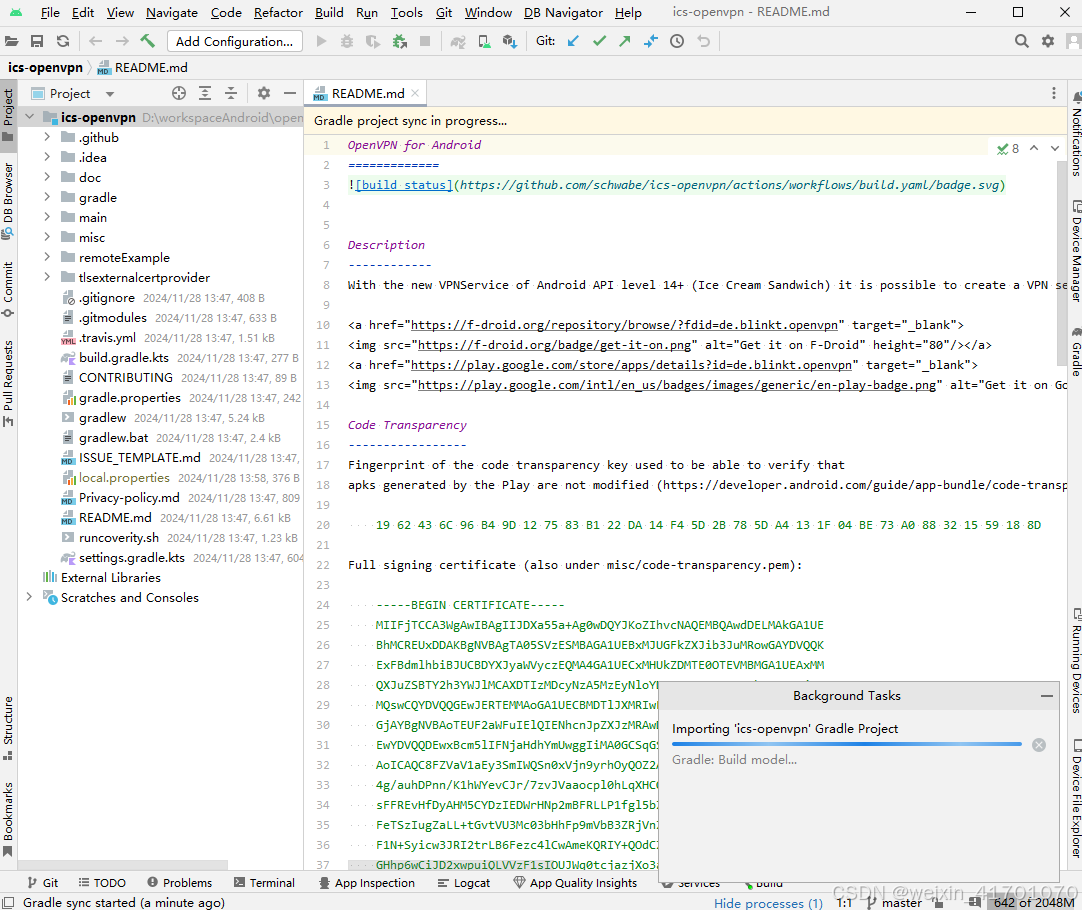
Task: Cancel the Gradle import task
Action: point(1039,745)
